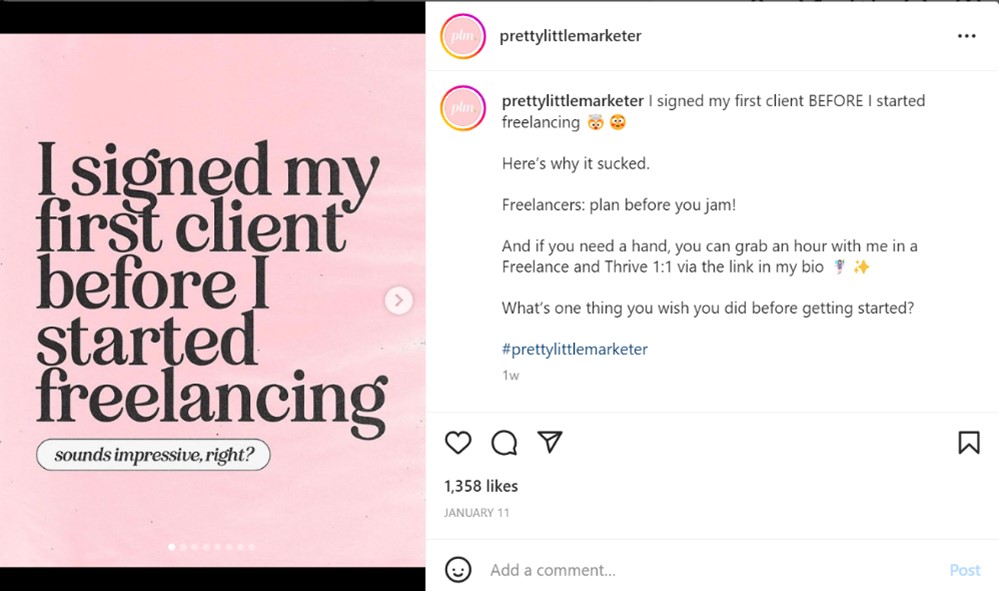
Task: Open post options with the three-dot menu
Action: click(967, 35)
